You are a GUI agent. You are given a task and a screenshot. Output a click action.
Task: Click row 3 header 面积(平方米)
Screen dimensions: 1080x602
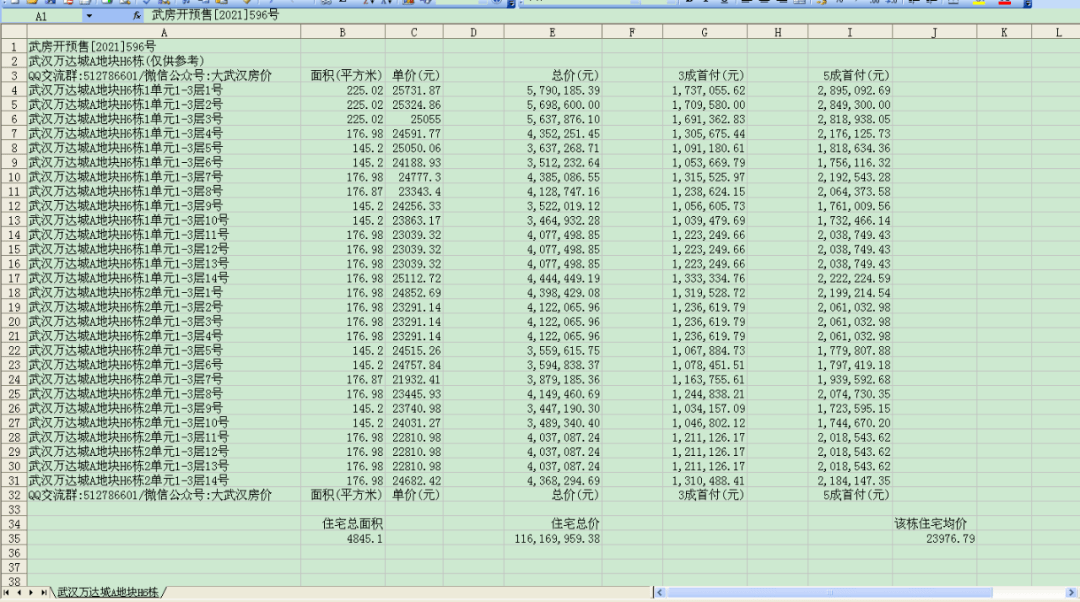point(346,75)
